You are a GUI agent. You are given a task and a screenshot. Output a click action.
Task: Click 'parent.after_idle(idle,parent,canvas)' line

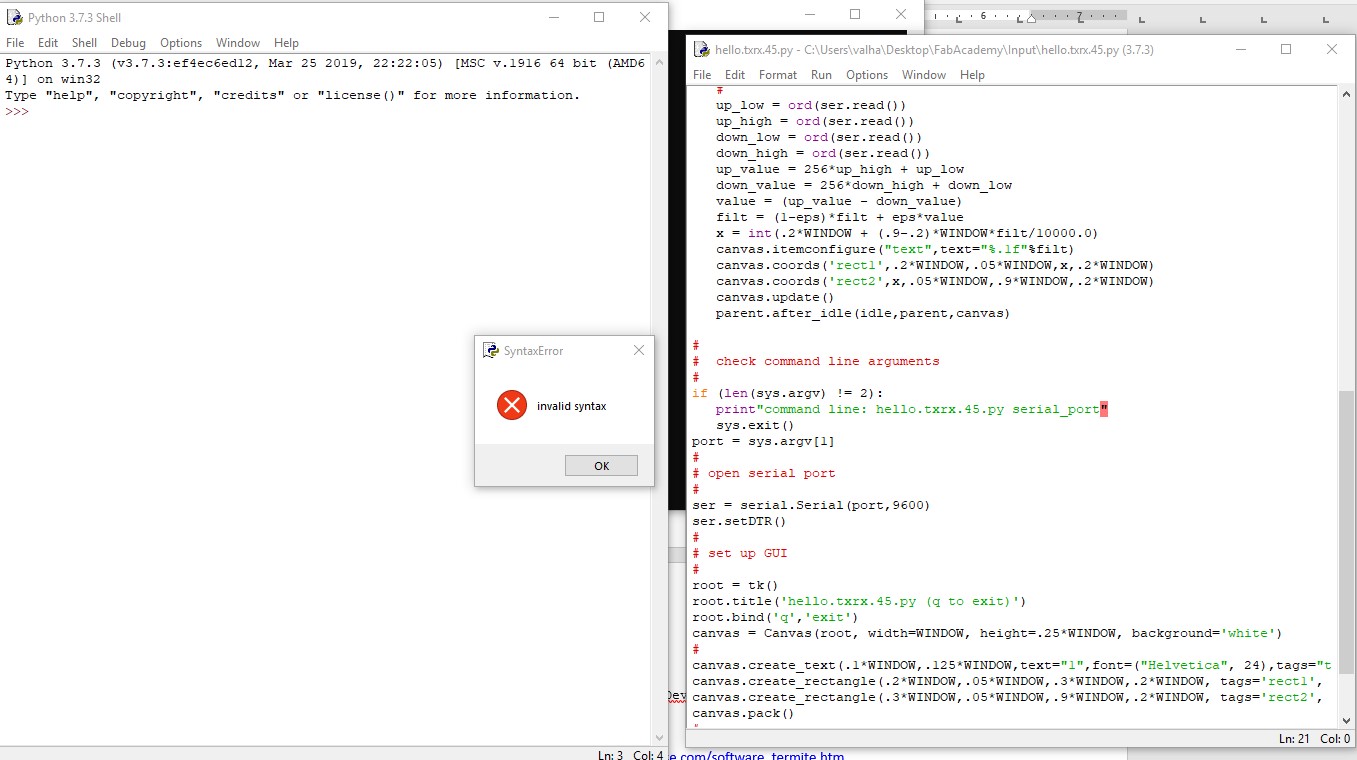[x=863, y=313]
